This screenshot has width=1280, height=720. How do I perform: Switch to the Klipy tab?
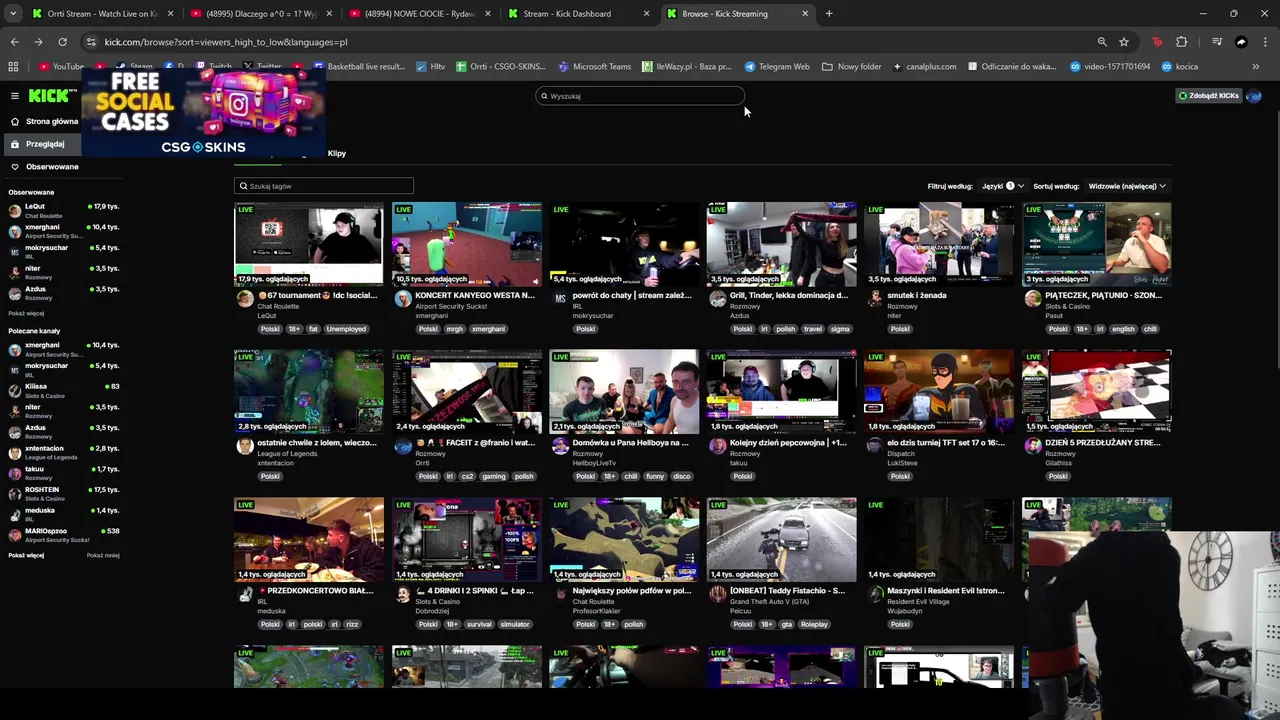pyautogui.click(x=337, y=153)
